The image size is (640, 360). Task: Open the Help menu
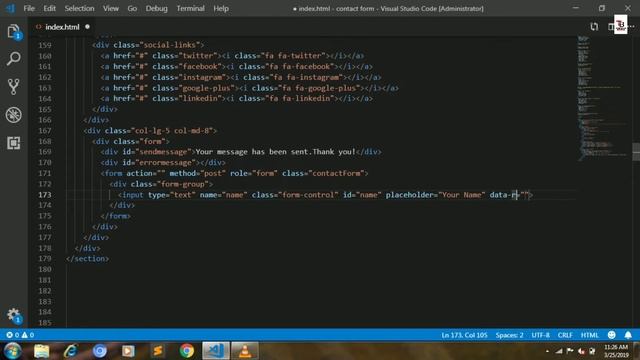[221, 8]
